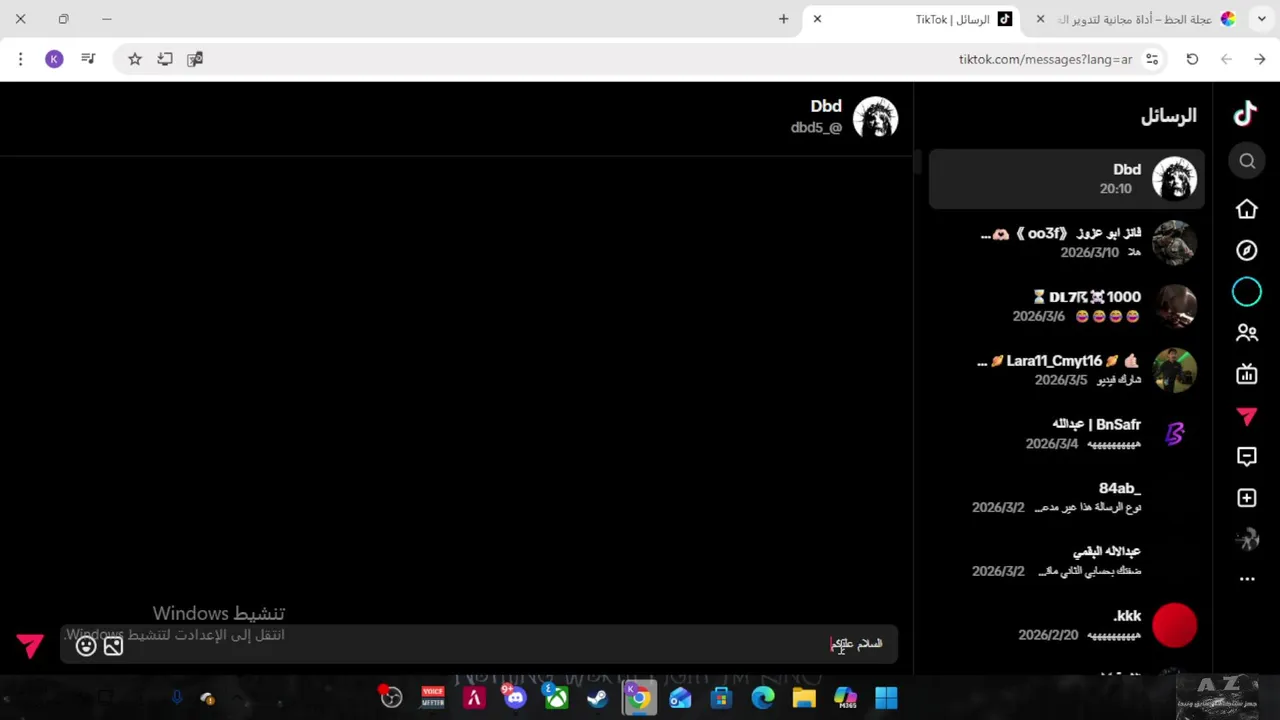Viewport: 1280px width, 720px height.
Task: Open the TikTok logo home link
Action: 1245,114
